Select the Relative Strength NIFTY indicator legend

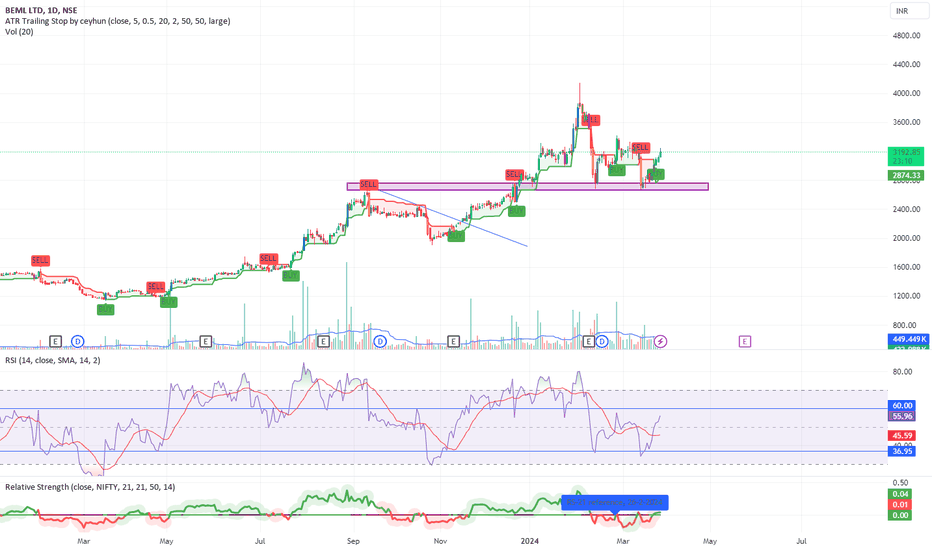click(x=90, y=487)
